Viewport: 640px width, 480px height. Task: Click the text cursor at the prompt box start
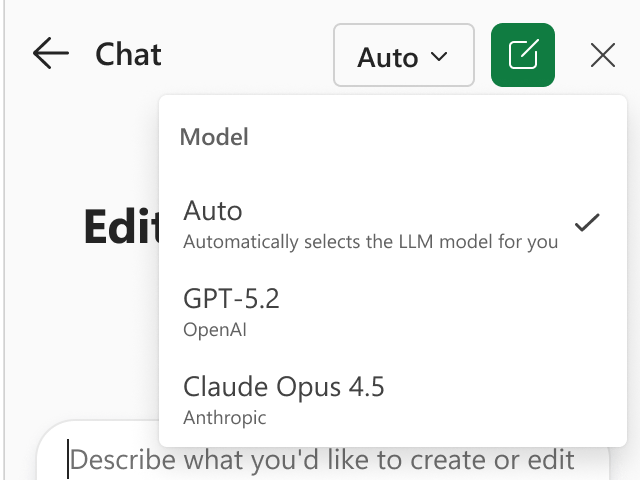point(69,461)
